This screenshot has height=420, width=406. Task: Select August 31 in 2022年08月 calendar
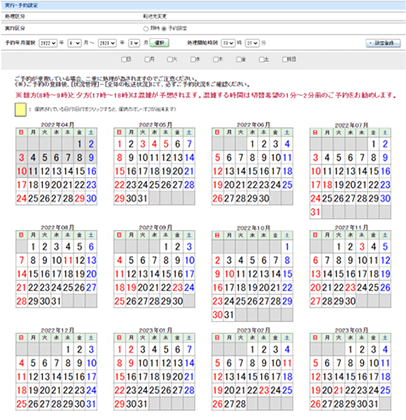pyautogui.click(x=56, y=301)
